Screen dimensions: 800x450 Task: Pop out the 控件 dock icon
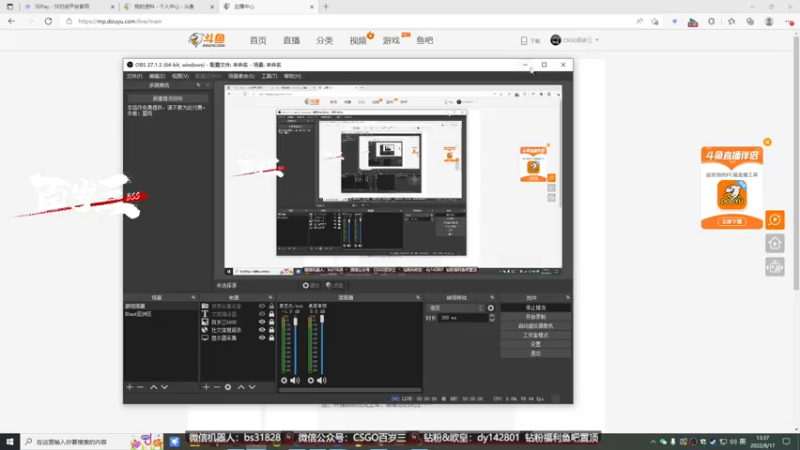click(x=568, y=297)
